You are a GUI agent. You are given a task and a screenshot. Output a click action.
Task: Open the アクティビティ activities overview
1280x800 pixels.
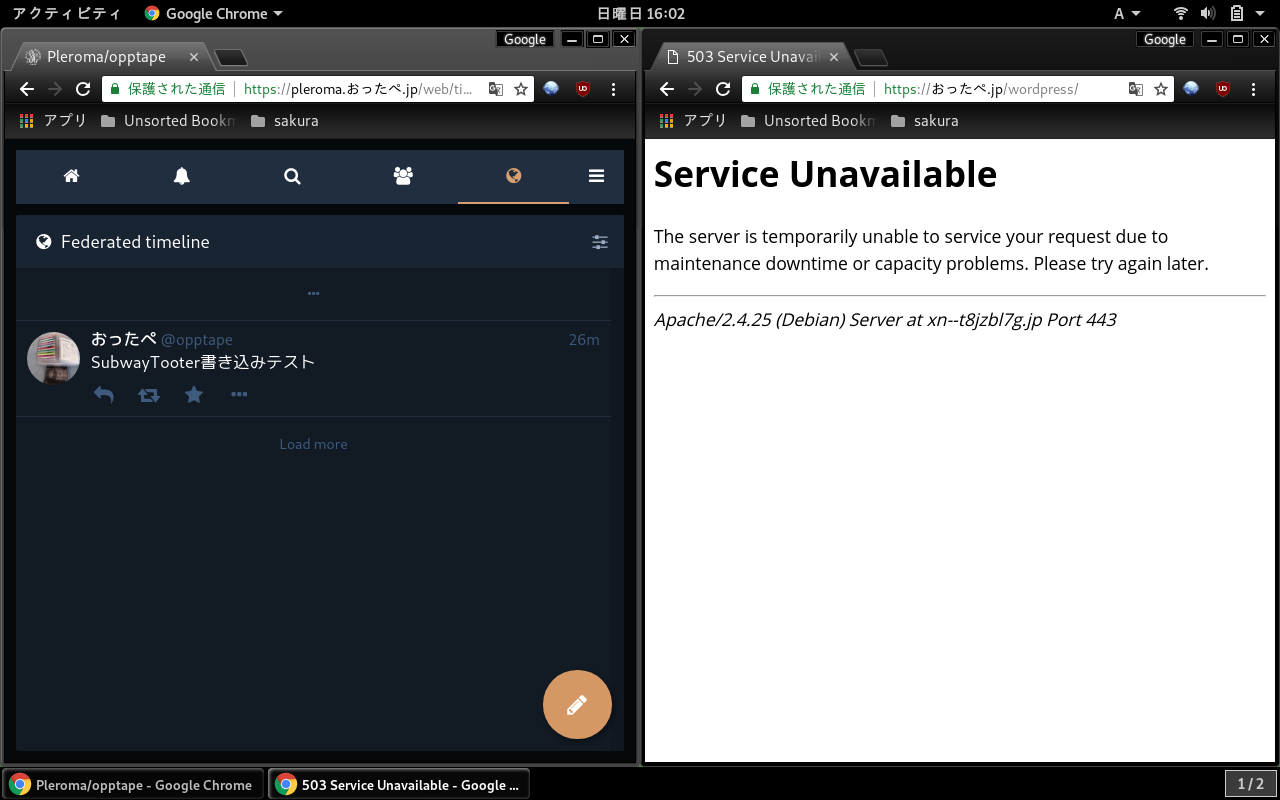coord(66,13)
